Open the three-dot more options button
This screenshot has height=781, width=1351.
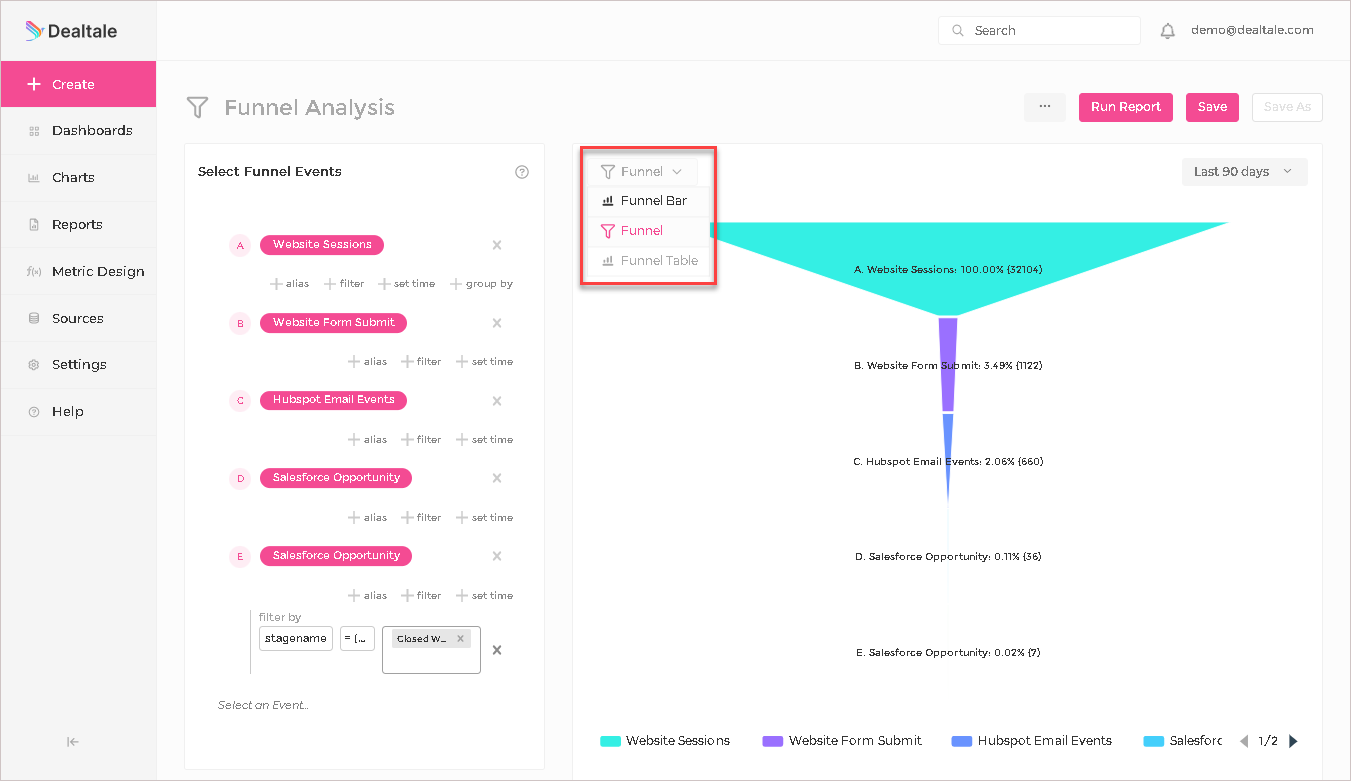click(1045, 107)
